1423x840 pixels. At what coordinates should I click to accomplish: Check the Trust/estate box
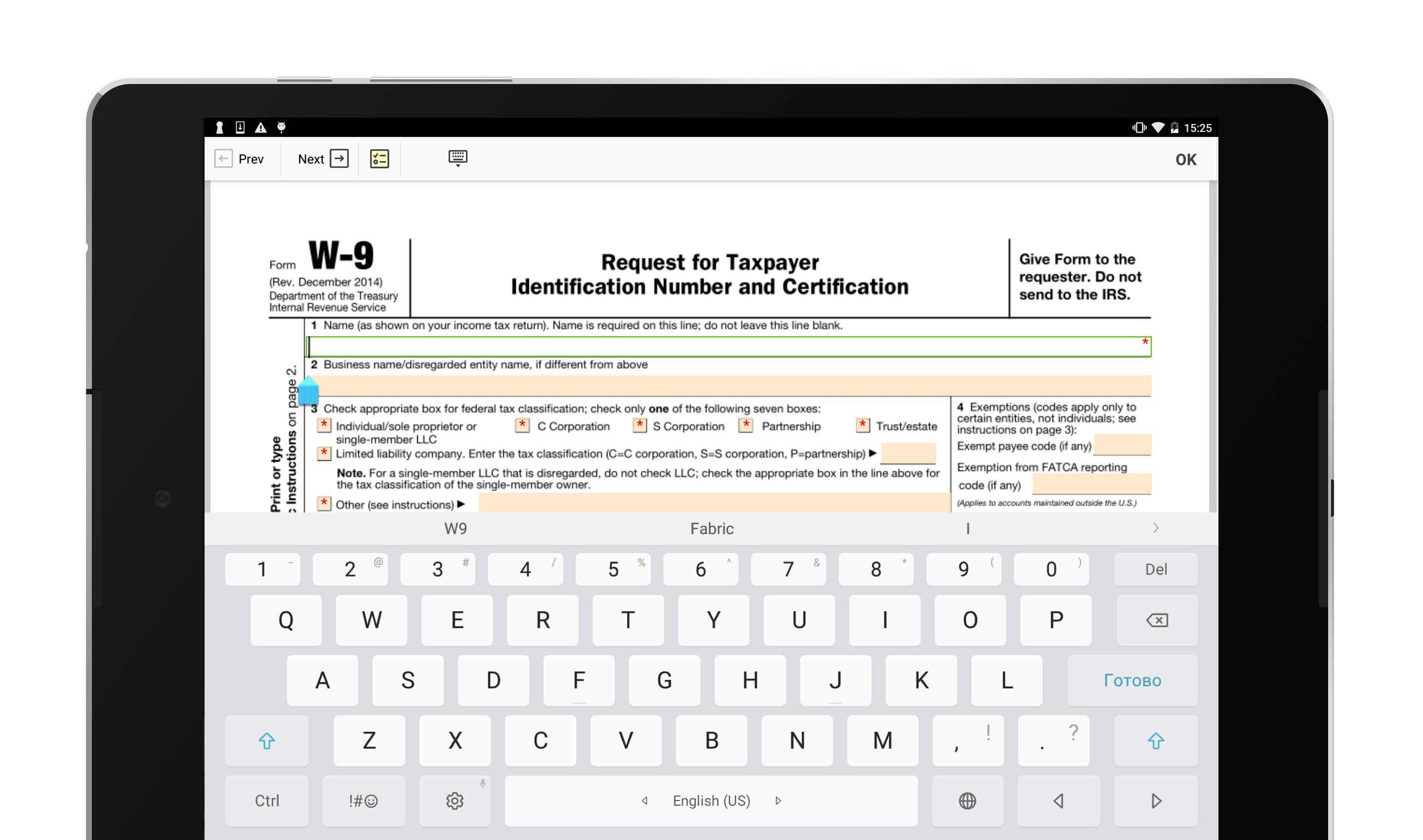(x=863, y=425)
